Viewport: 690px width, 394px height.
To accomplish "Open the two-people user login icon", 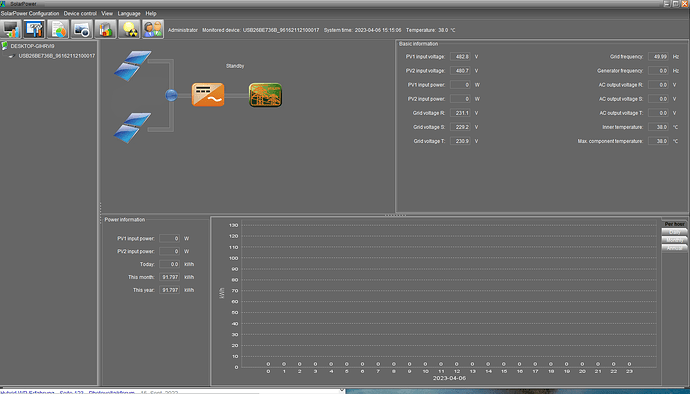I will tap(153, 29).
